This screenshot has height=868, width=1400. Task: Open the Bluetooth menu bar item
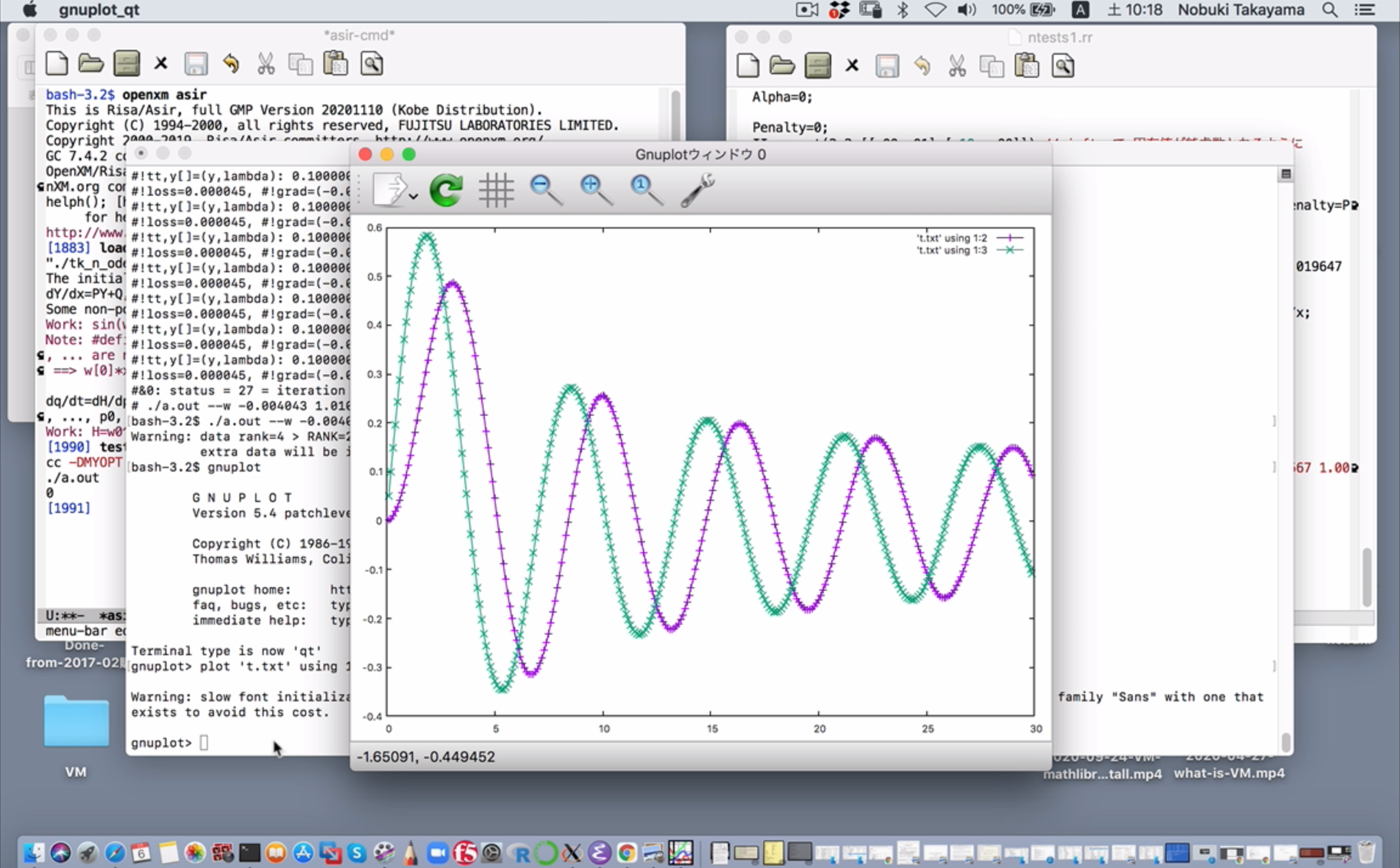tap(903, 10)
